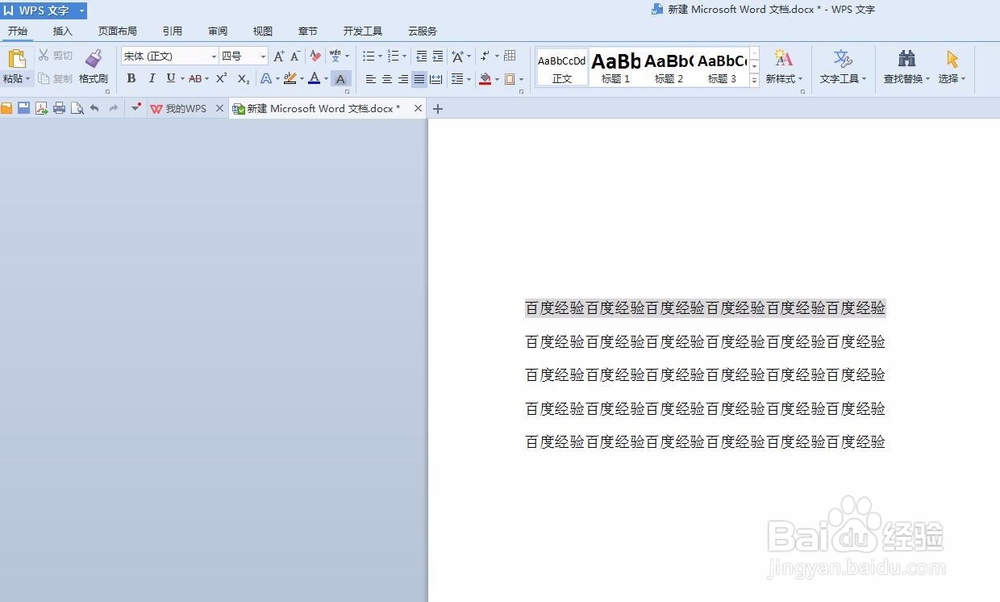Screen dimensions: 1000x602
Task: Click the 选择 (Select) button
Action: coord(952,66)
